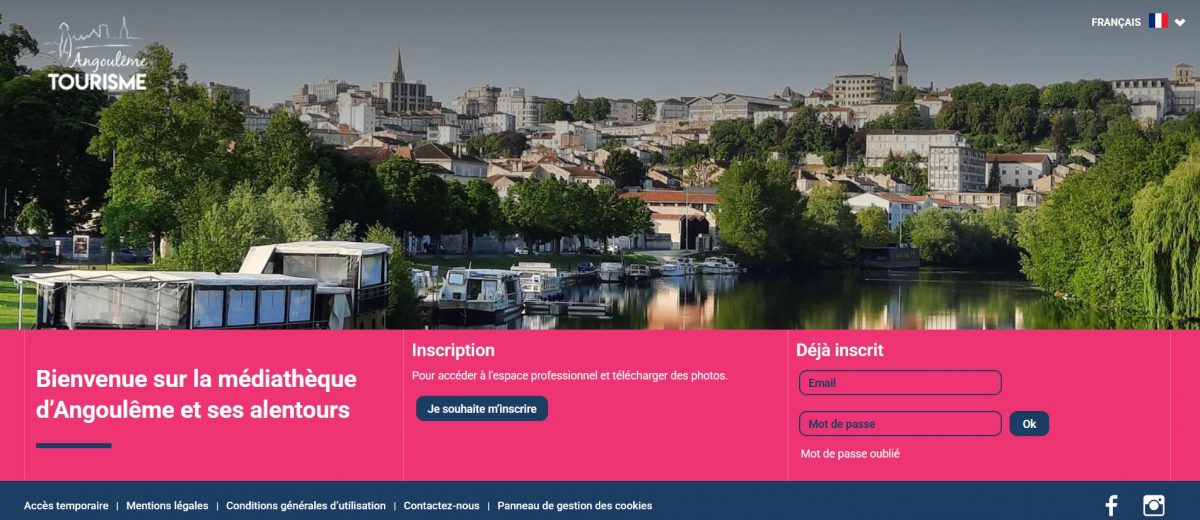Focus the Mot de passe field
Image resolution: width=1200 pixels, height=520 pixels.
click(x=900, y=424)
